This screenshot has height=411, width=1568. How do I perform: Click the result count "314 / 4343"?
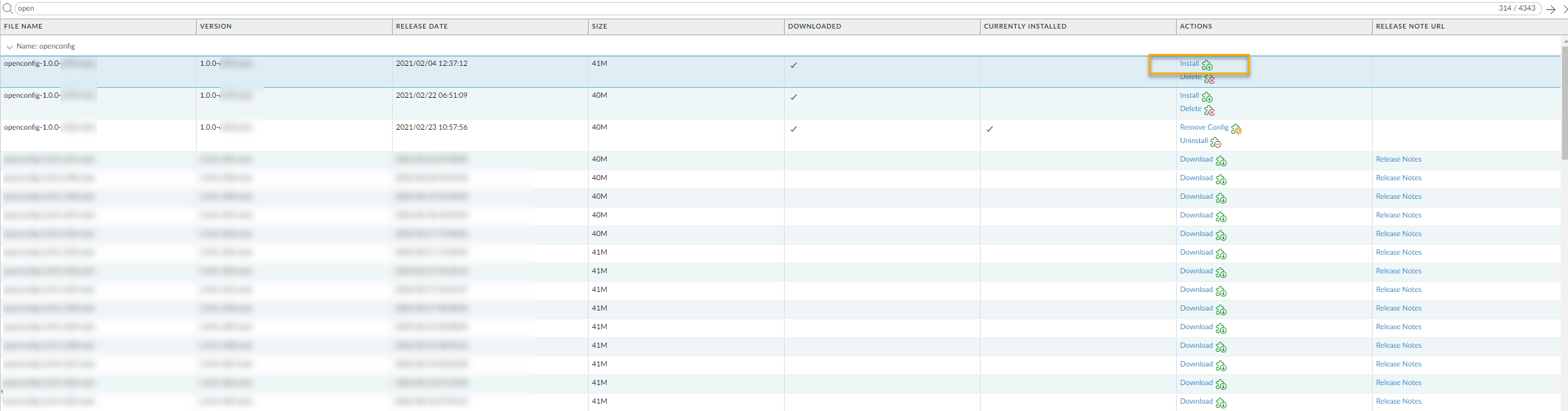1517,9
